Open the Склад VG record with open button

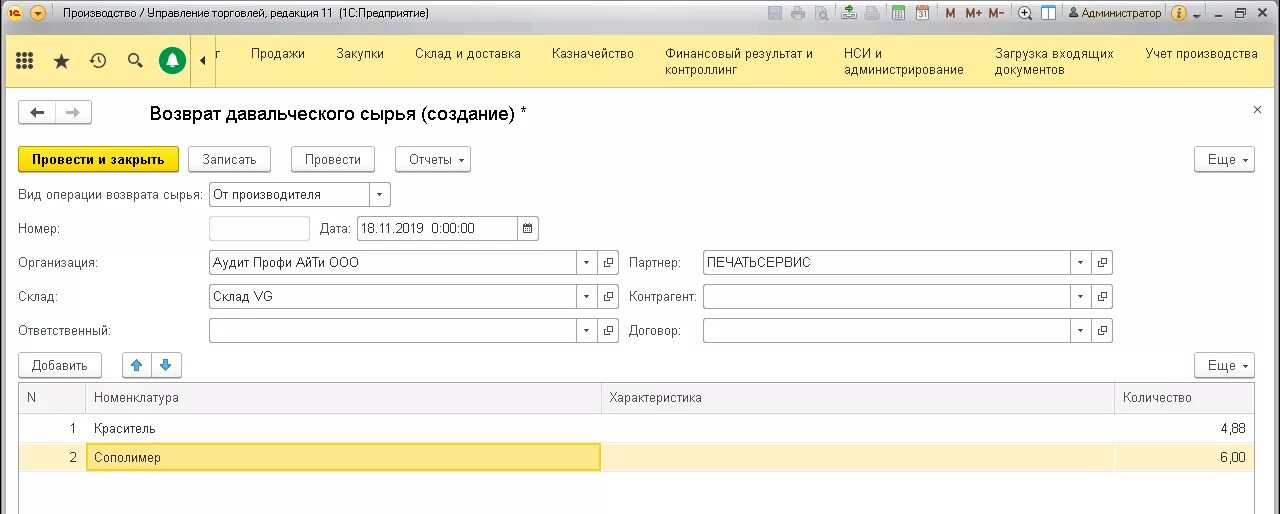coord(609,296)
